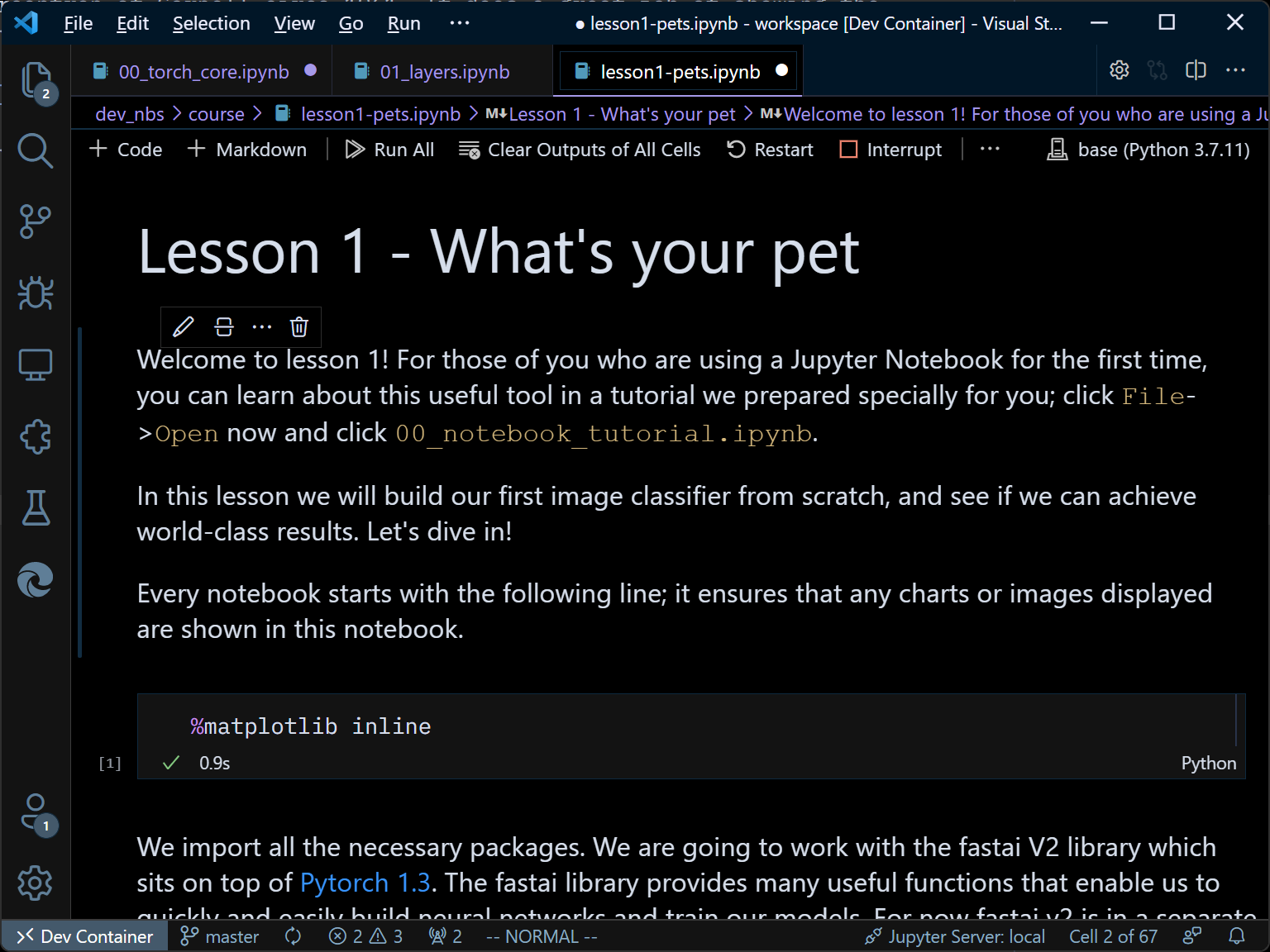The image size is (1270, 952).
Task: Open the Testing flask view
Action: [35, 507]
